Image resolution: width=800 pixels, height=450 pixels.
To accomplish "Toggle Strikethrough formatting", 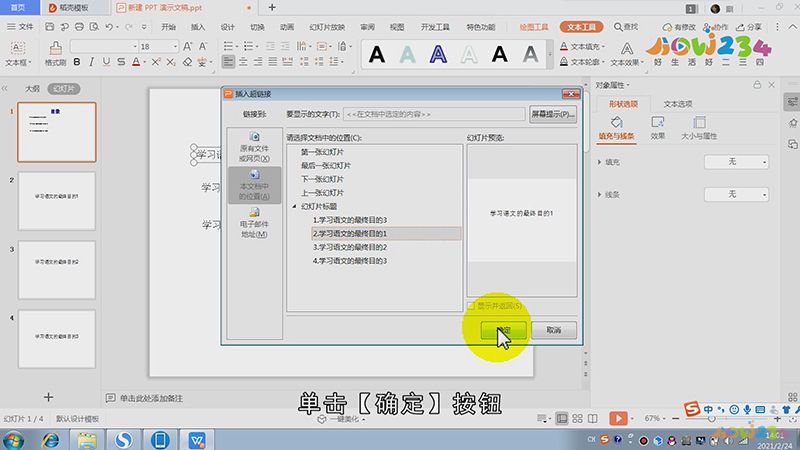I will tap(121, 62).
